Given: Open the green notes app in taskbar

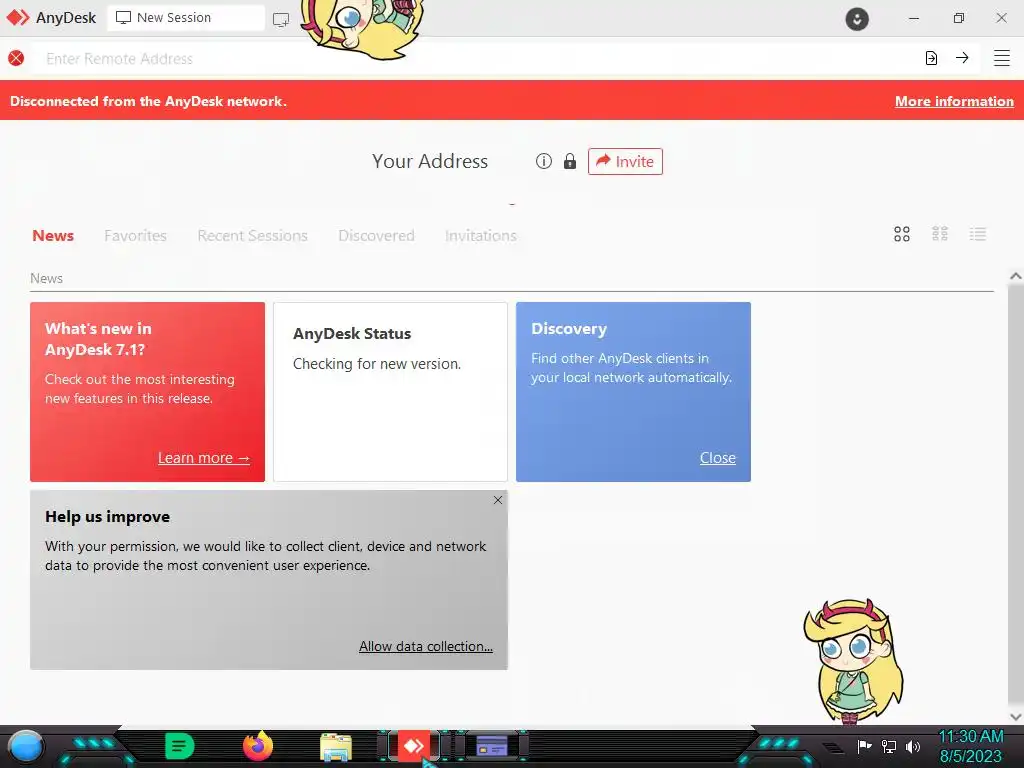Looking at the screenshot, I should (180, 746).
